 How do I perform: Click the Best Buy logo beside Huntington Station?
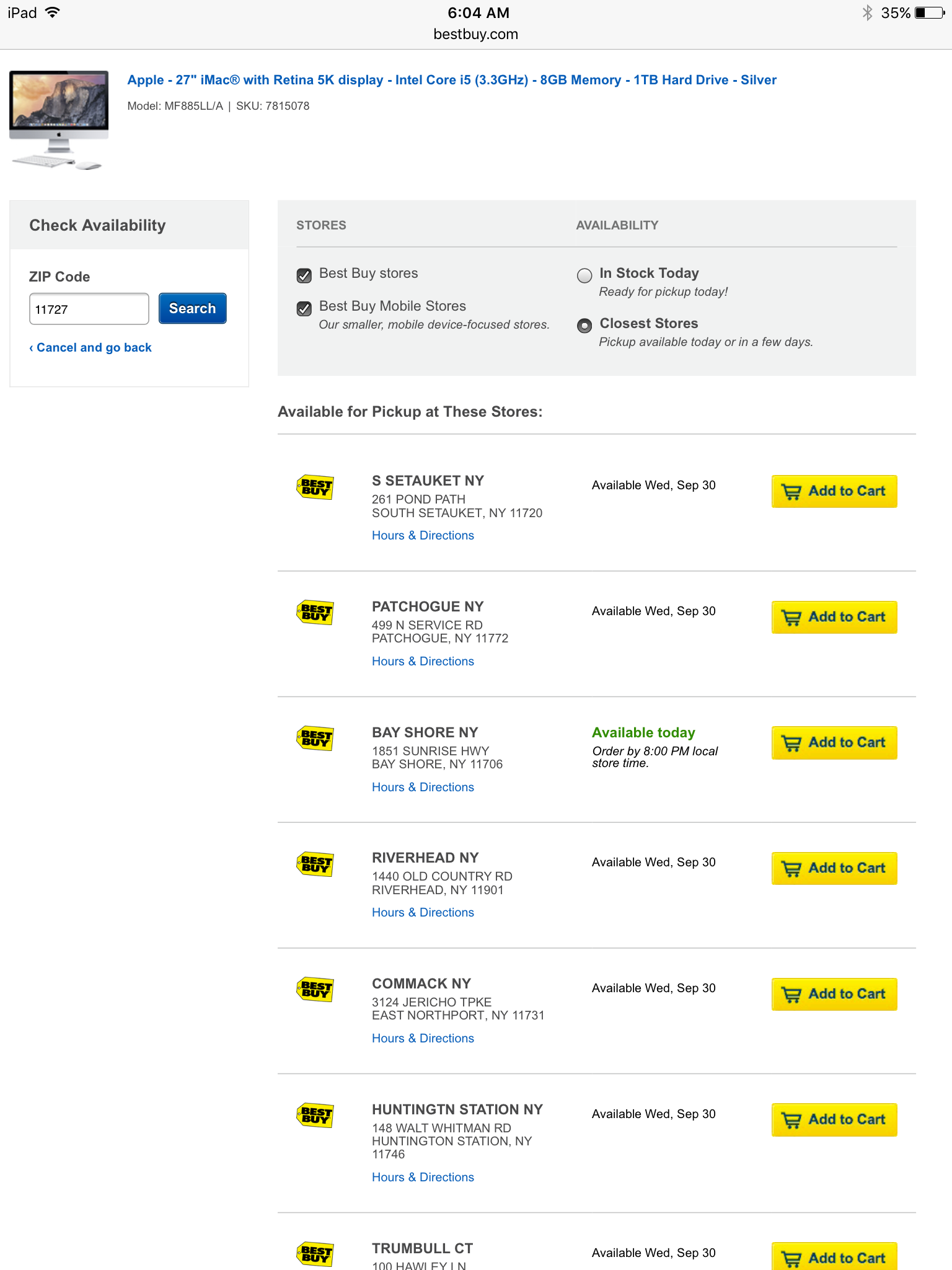click(x=315, y=1116)
